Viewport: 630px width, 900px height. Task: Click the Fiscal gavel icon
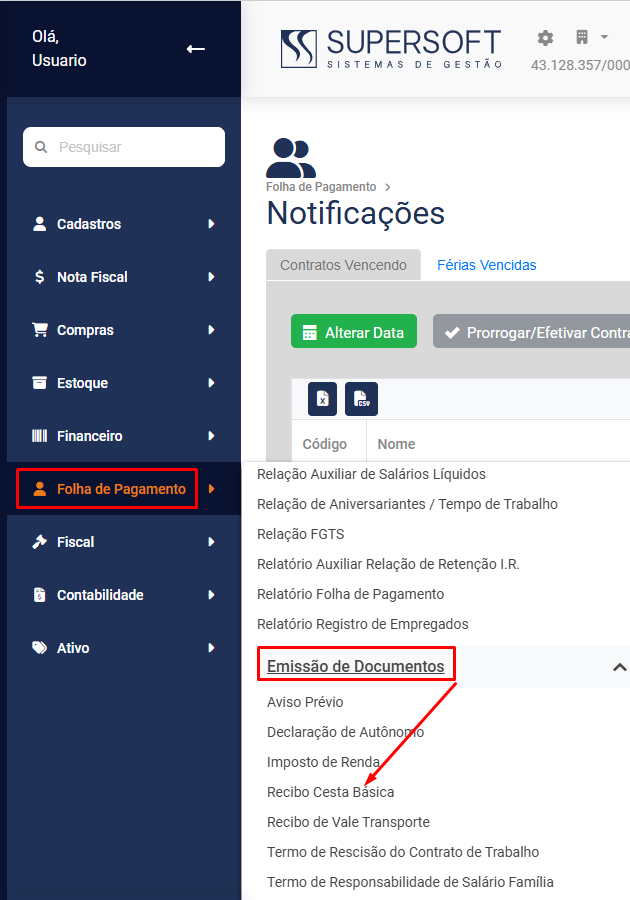(x=40, y=542)
